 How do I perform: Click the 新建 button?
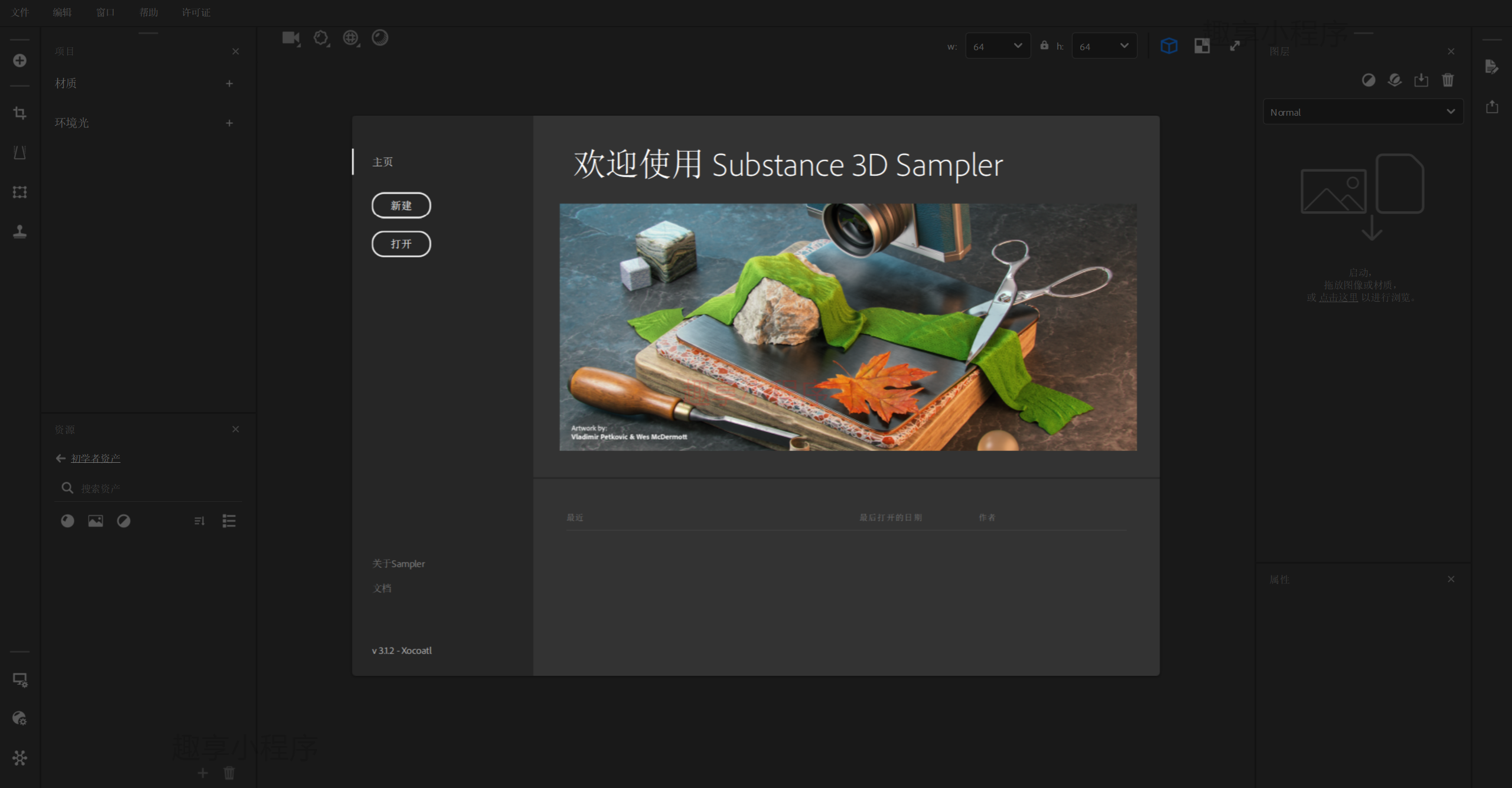(x=401, y=205)
